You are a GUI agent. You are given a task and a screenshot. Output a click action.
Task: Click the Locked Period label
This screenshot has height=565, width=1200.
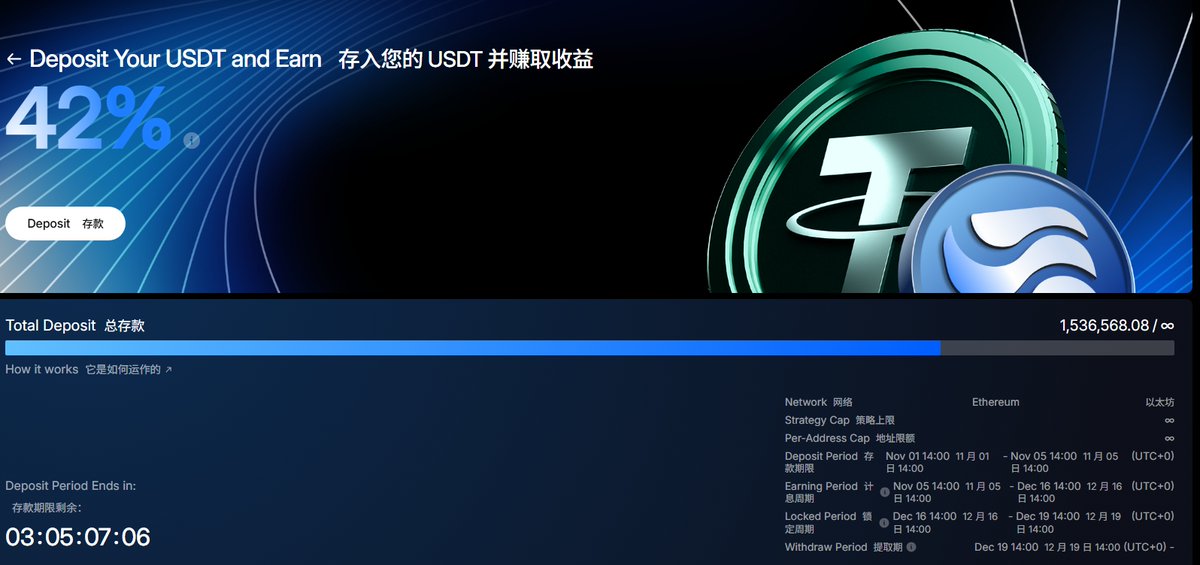click(829, 522)
